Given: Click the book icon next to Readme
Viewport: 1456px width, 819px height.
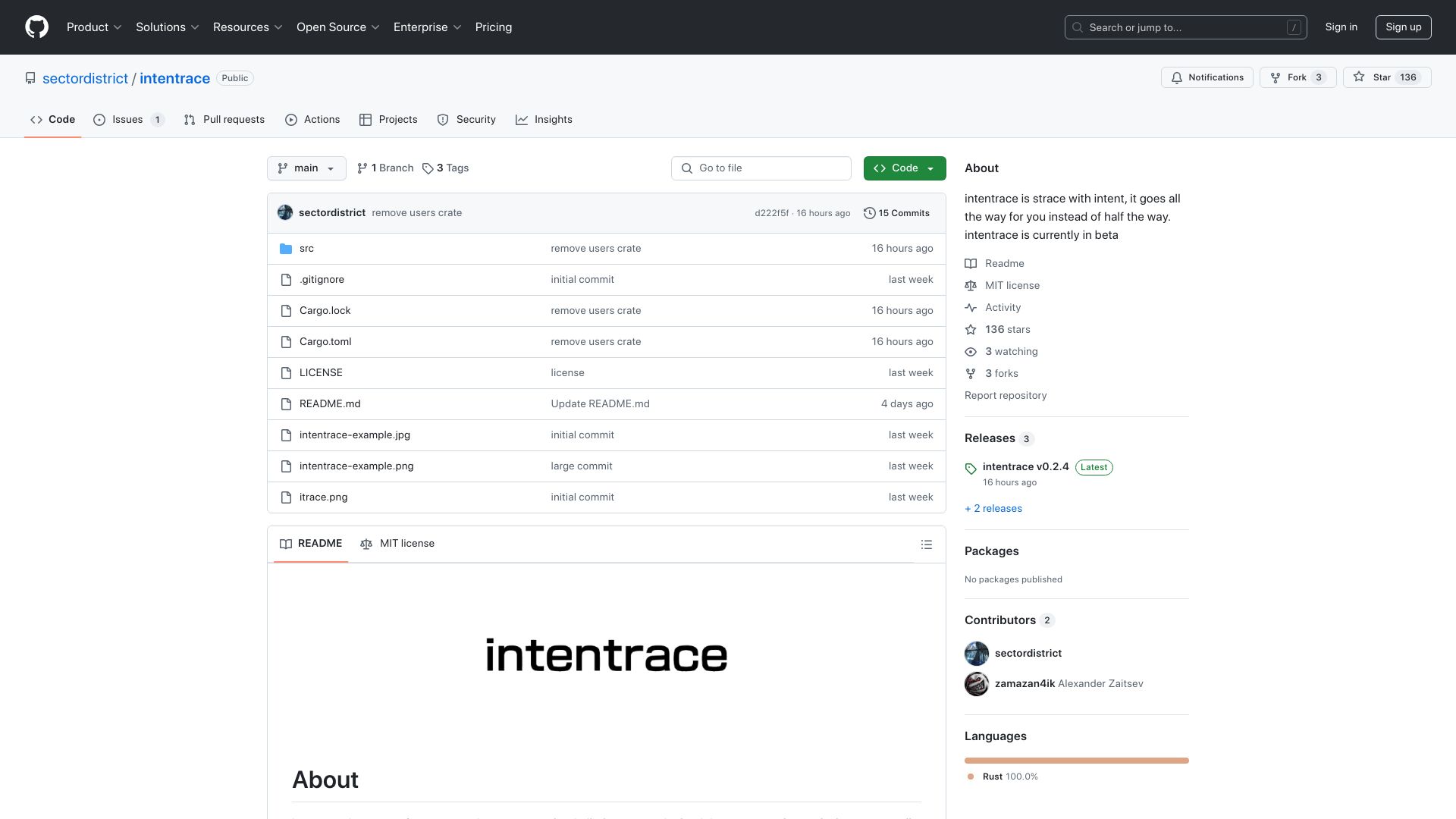Looking at the screenshot, I should tap(971, 264).
